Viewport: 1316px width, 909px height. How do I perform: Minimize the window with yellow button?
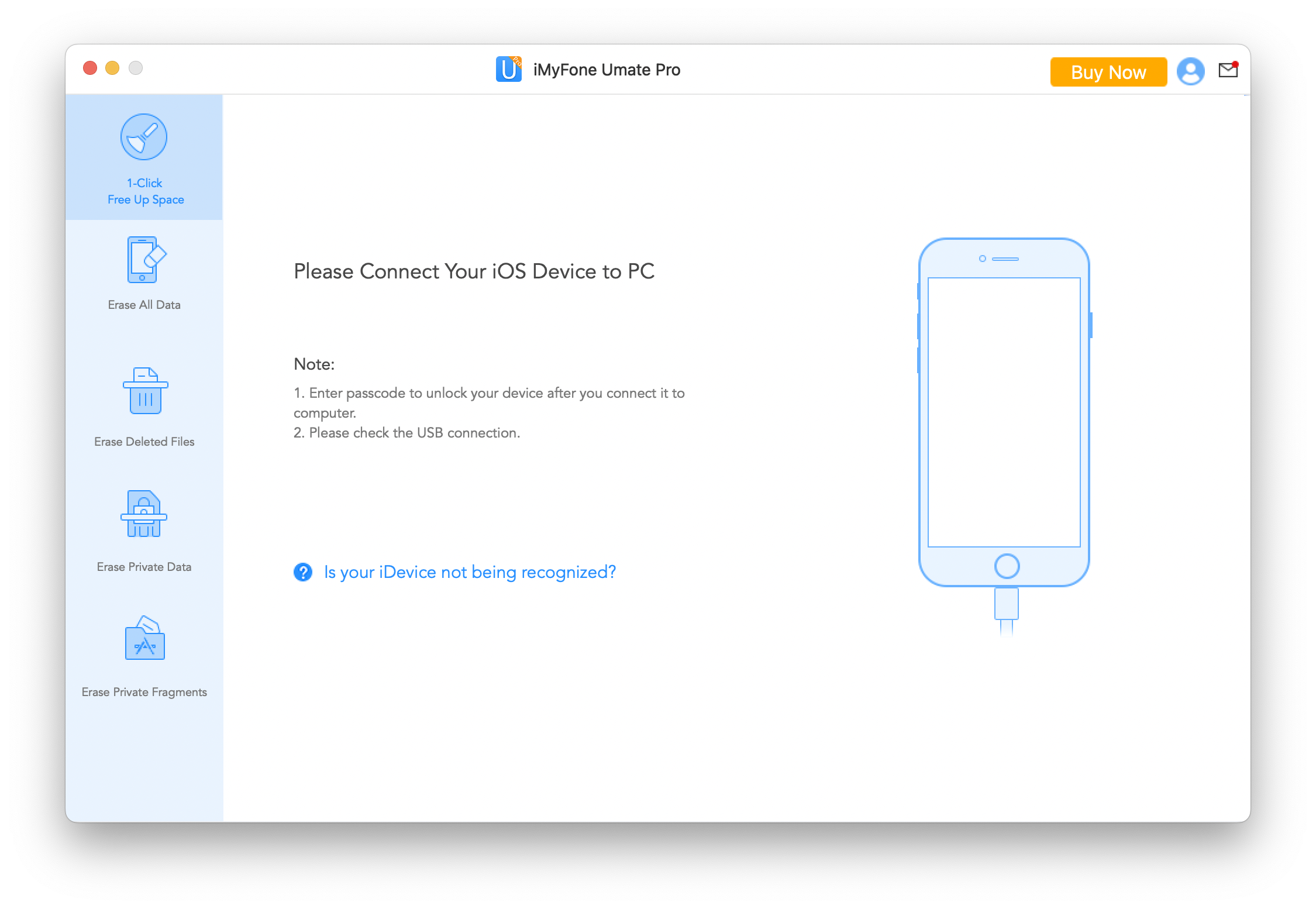112,68
